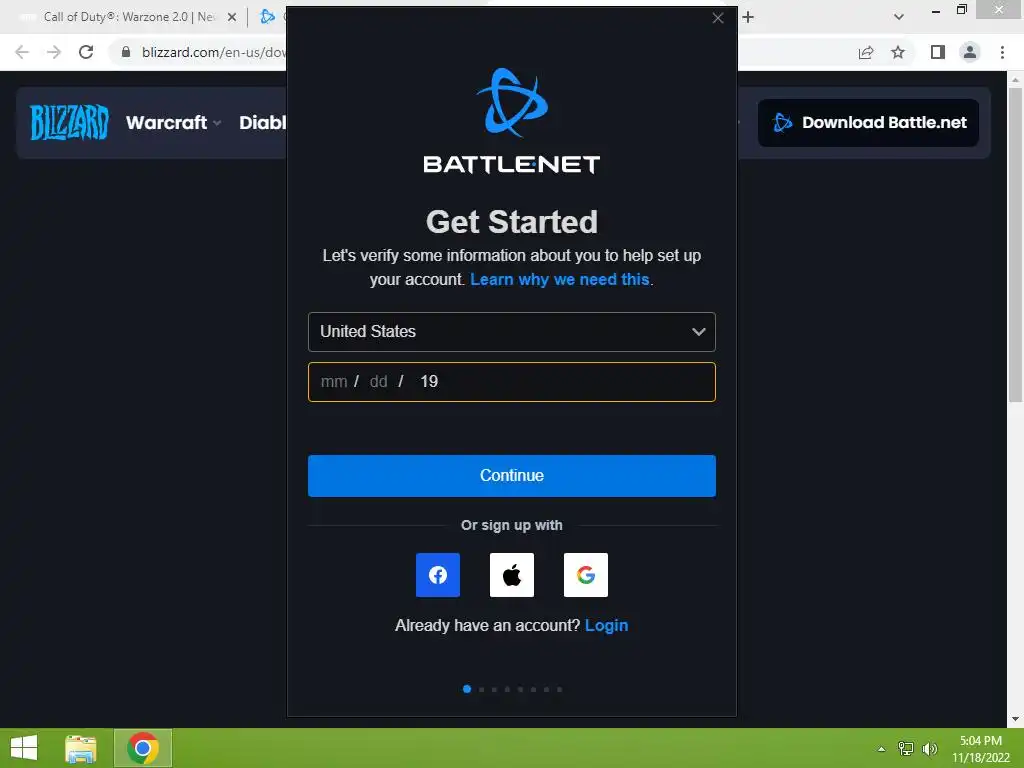The height and width of the screenshot is (768, 1024).
Task: Click the network tray icon
Action: point(906,748)
